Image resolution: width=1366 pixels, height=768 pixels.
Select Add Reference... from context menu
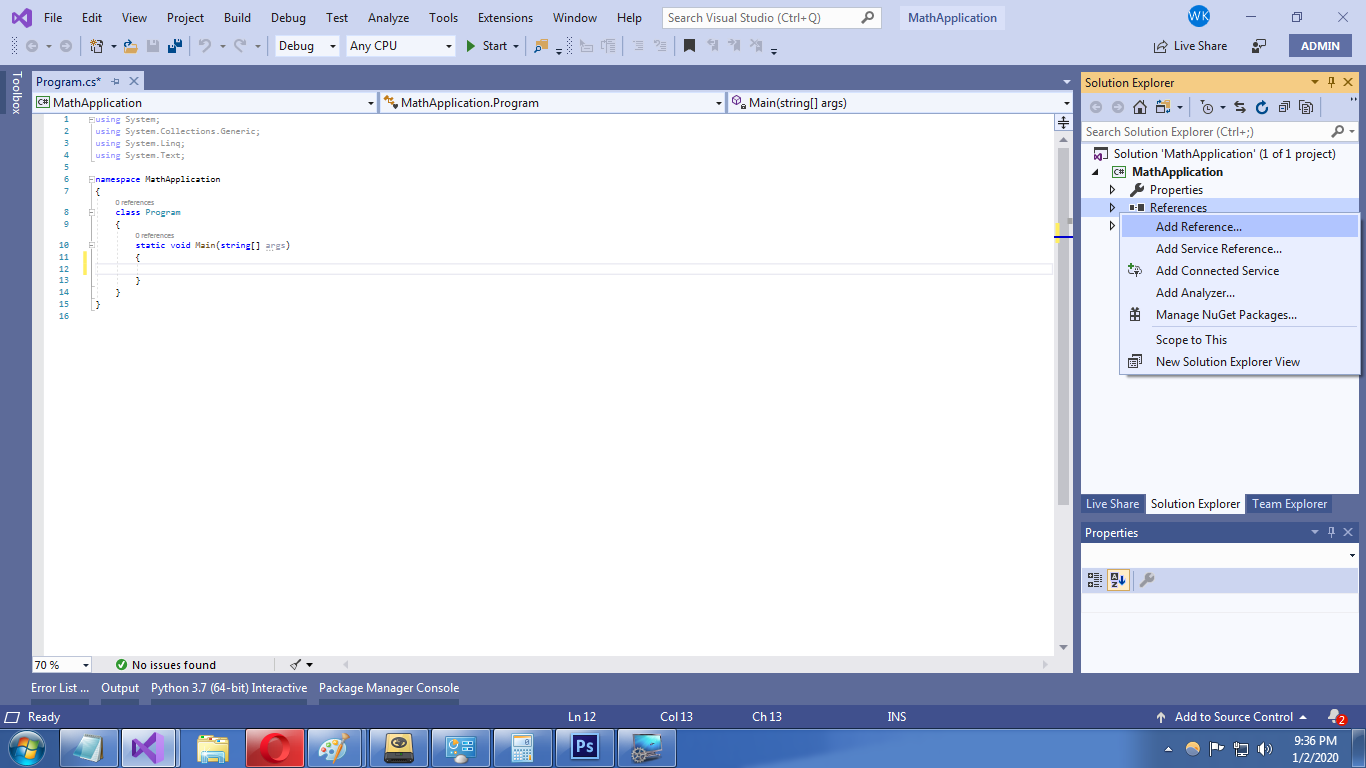[x=1240, y=227]
